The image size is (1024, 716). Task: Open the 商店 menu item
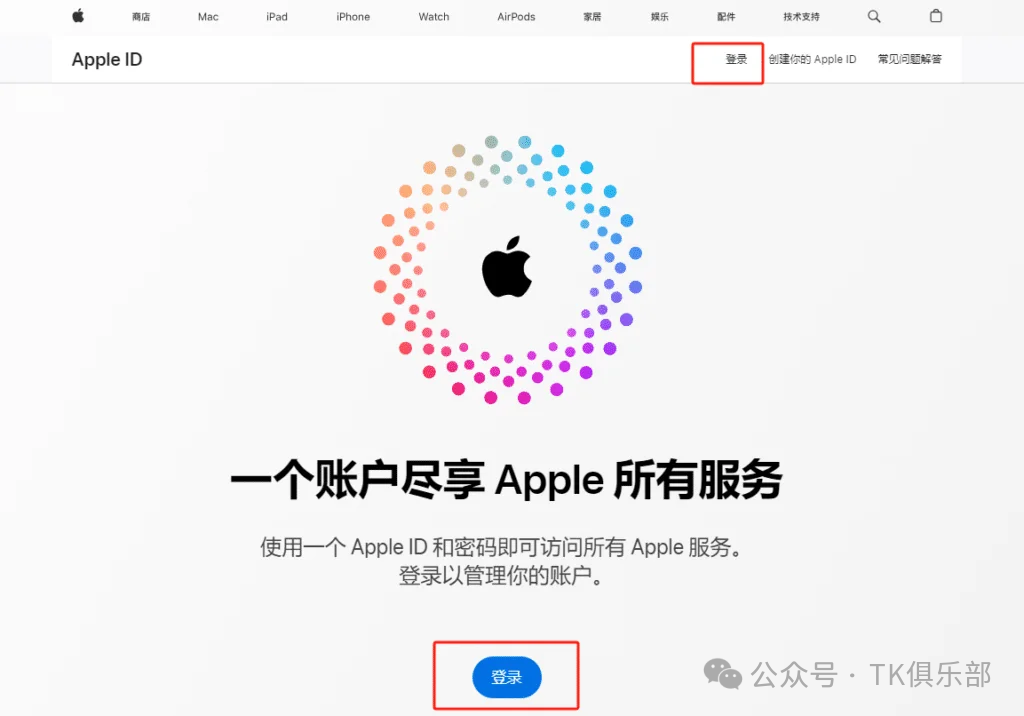(141, 17)
